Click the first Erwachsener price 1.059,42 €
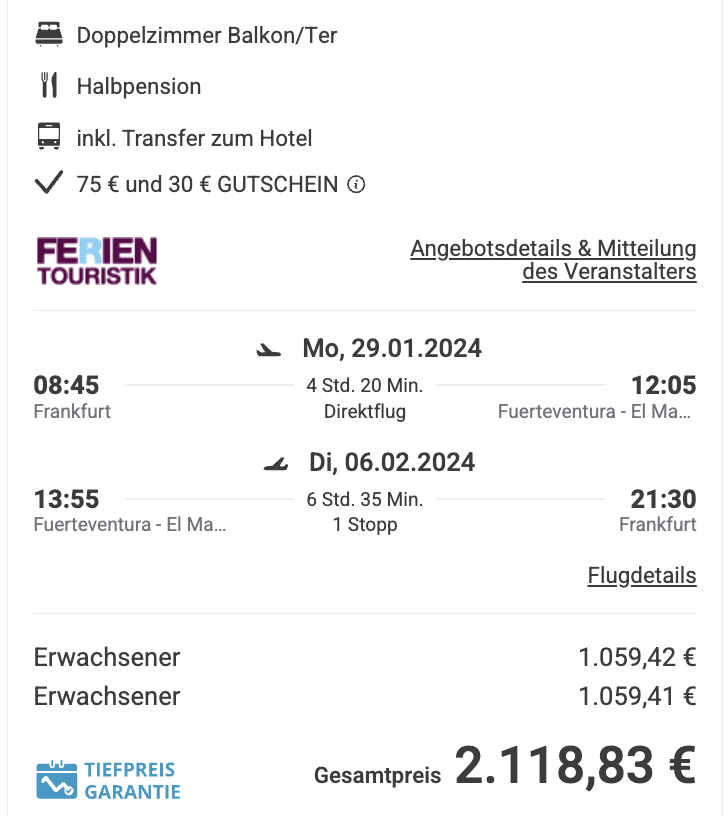The height and width of the screenshot is (816, 728). (x=637, y=657)
